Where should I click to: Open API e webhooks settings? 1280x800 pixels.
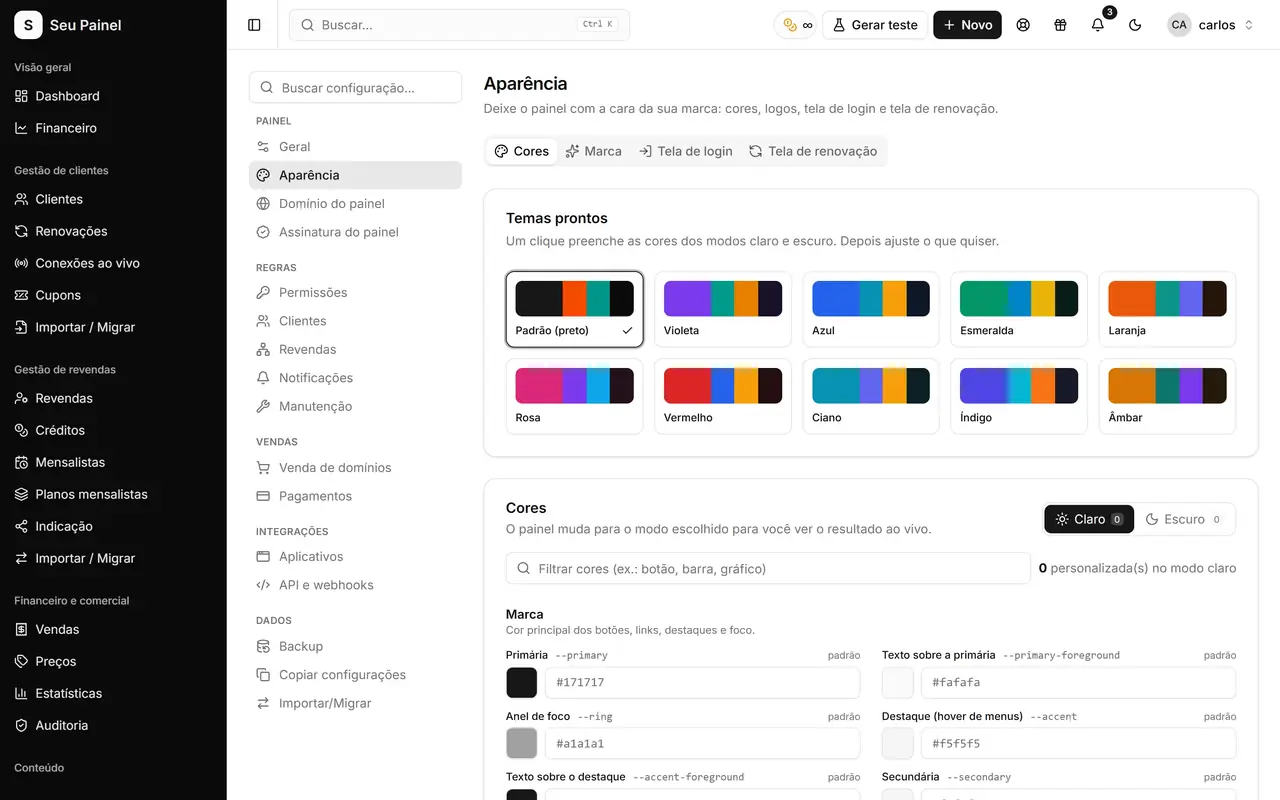(x=355, y=585)
